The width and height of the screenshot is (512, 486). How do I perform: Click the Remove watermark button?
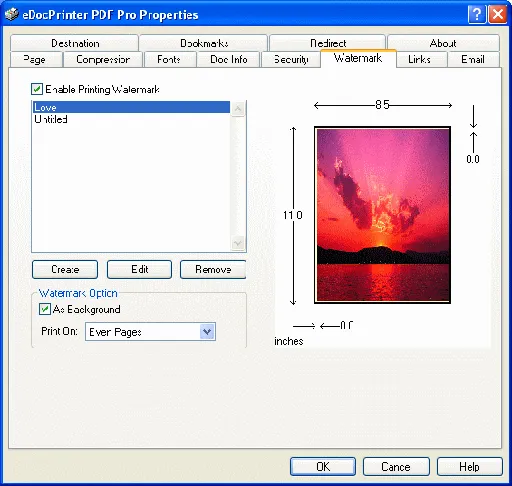(x=213, y=269)
